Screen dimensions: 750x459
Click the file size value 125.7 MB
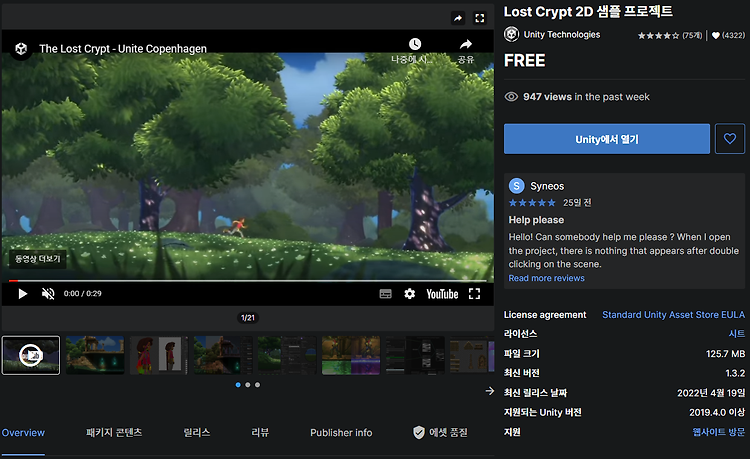(x=725, y=354)
